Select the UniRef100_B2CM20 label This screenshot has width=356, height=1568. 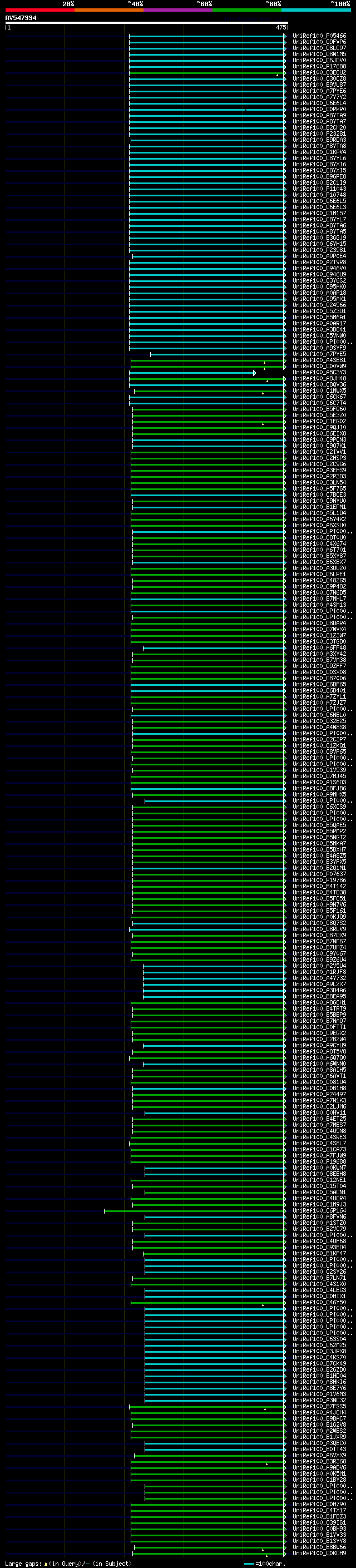pos(319,128)
